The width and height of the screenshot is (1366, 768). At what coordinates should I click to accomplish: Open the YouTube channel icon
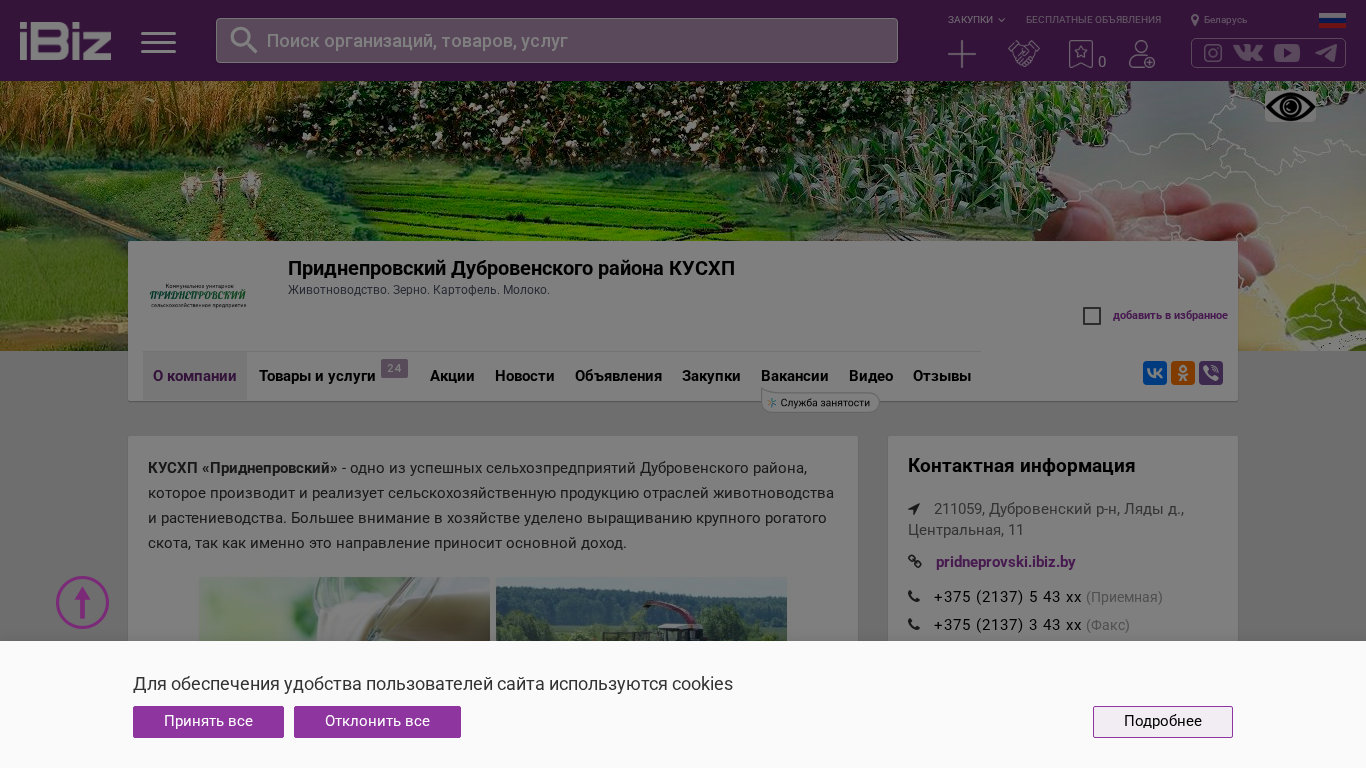click(x=1287, y=53)
